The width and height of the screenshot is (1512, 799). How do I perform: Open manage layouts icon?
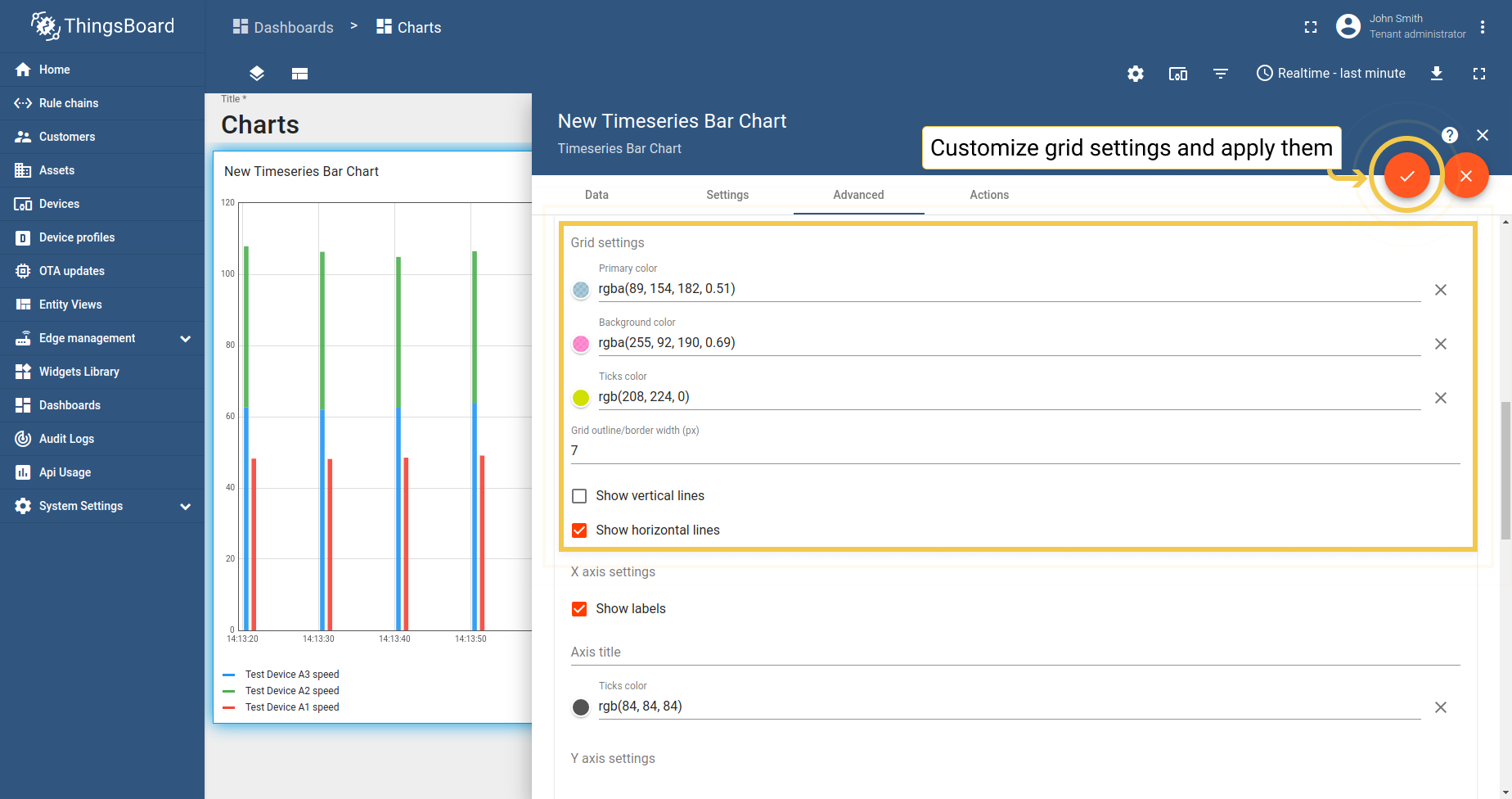pyautogui.click(x=299, y=74)
